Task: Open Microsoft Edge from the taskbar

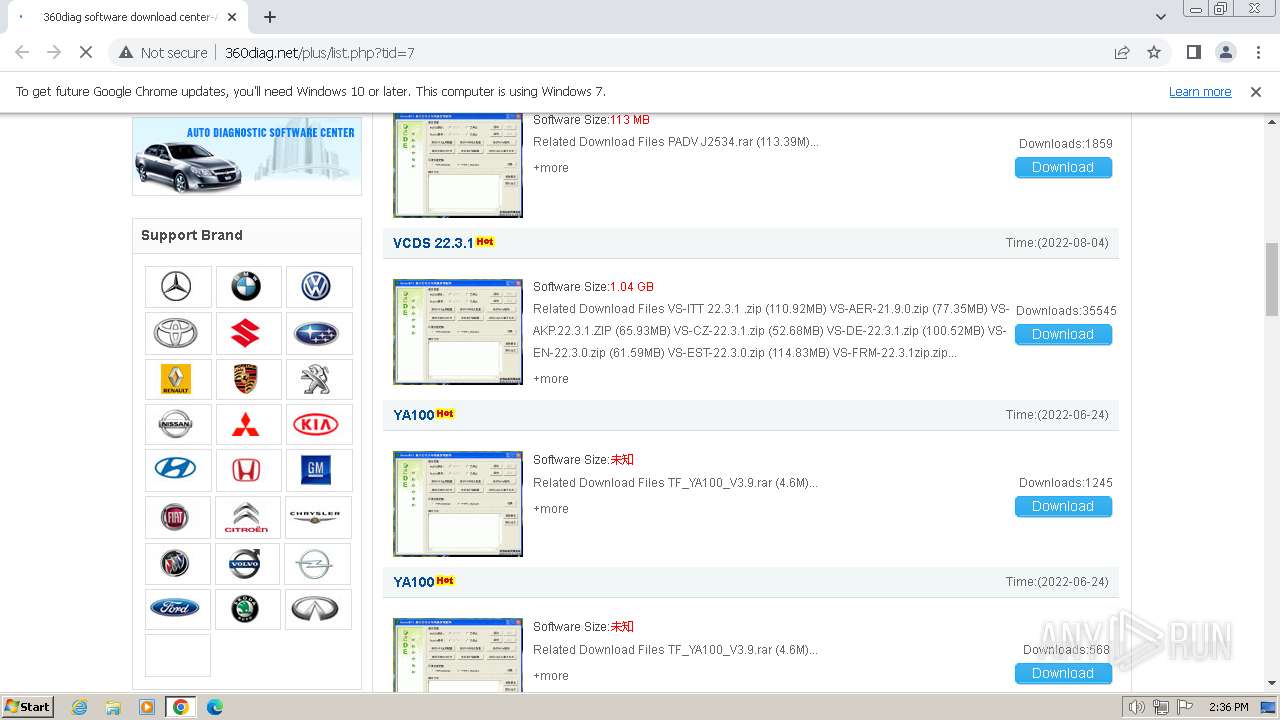Action: coord(214,707)
